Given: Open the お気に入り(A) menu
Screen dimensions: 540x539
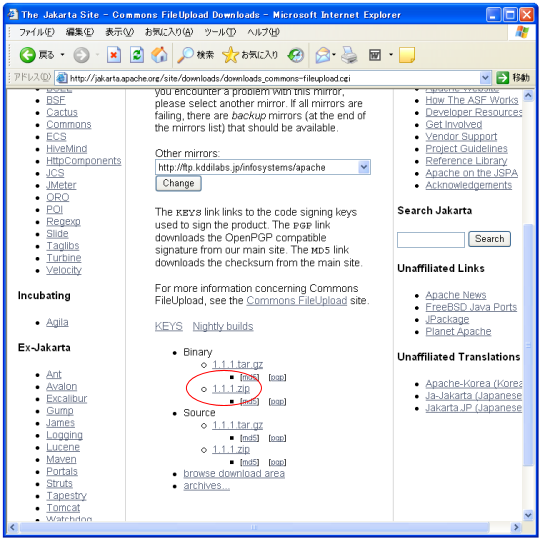Looking at the screenshot, I should click(169, 32).
